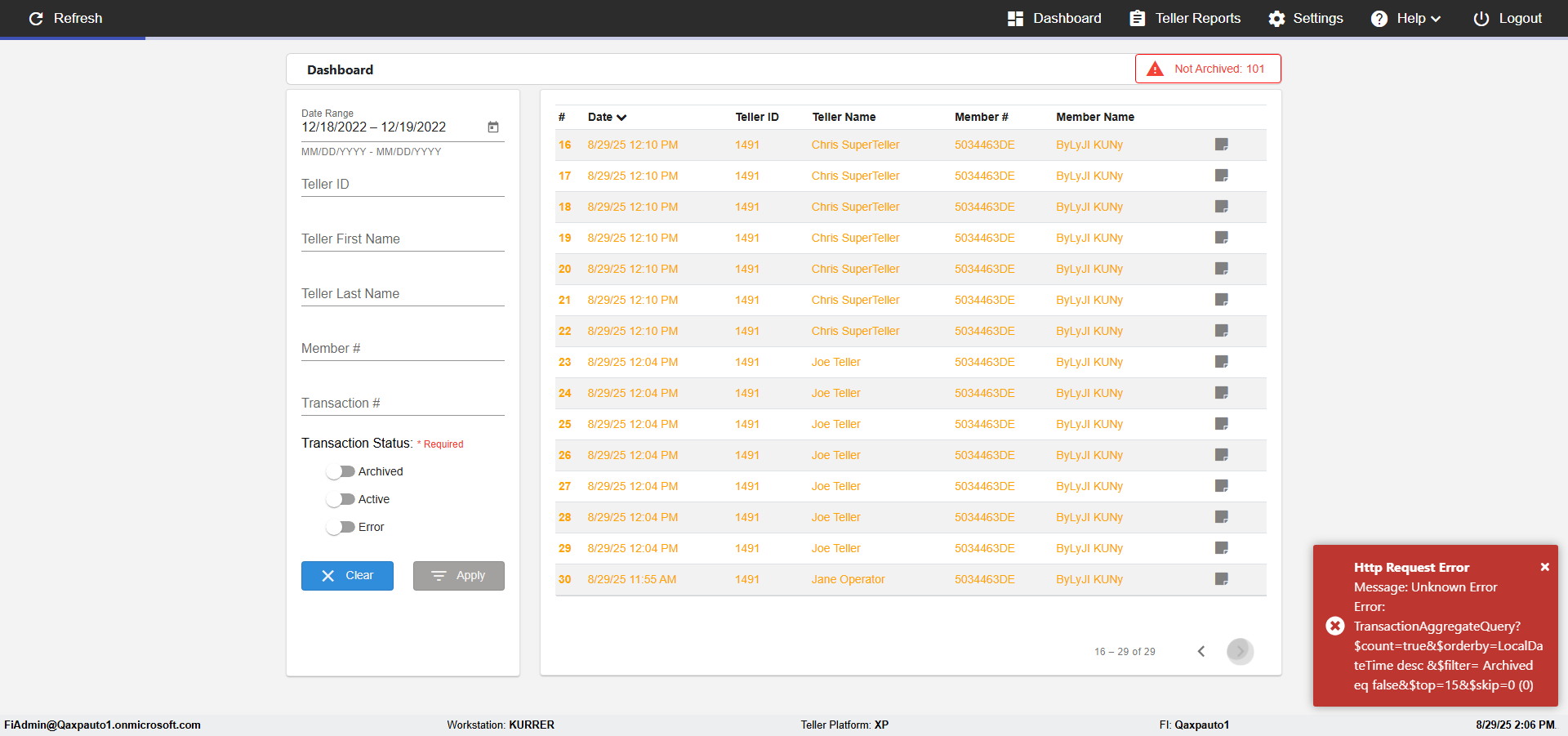The image size is (1568, 736).
Task: Click the Teller ID input field
Action: click(x=403, y=184)
